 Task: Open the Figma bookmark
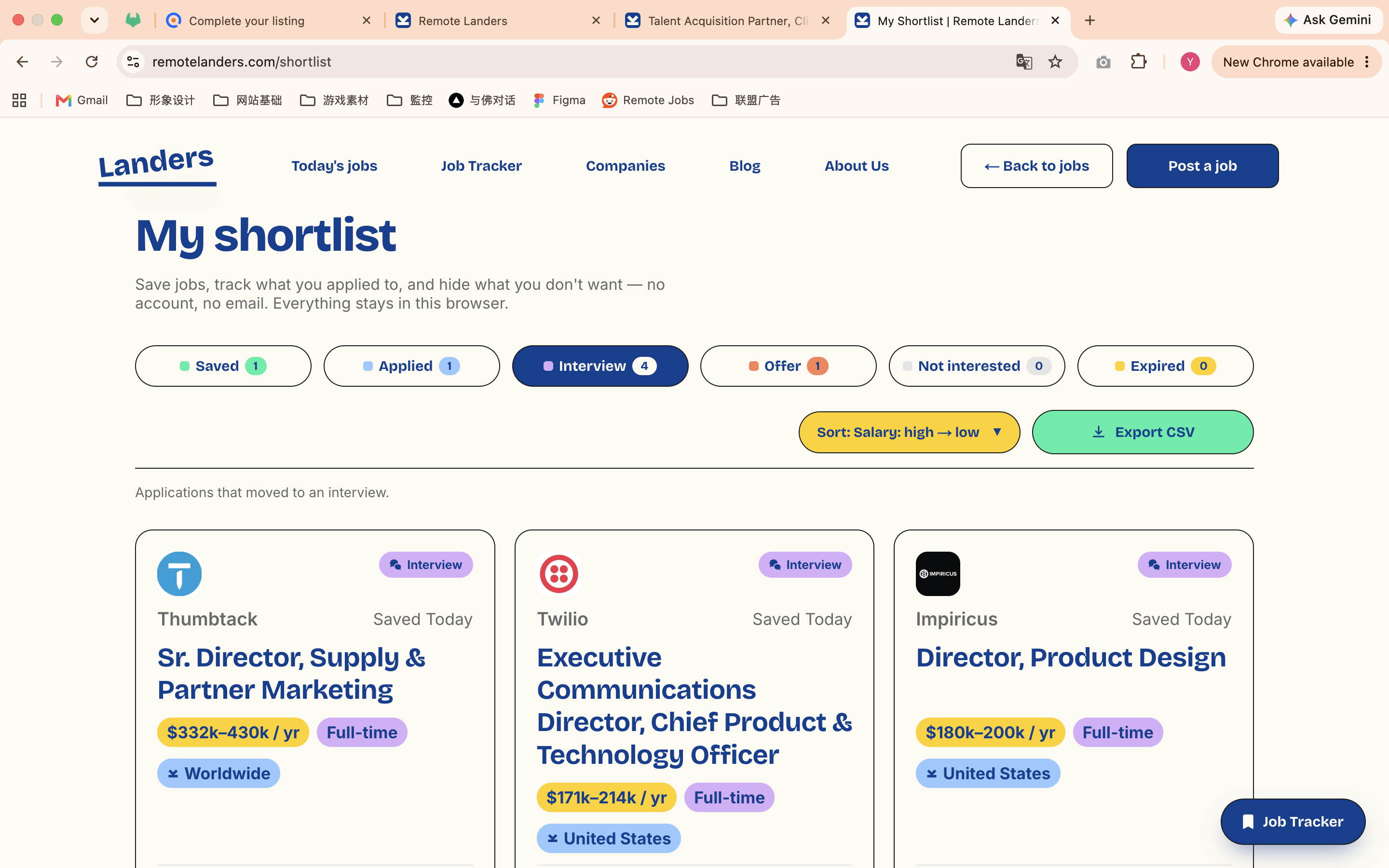pyautogui.click(x=559, y=100)
